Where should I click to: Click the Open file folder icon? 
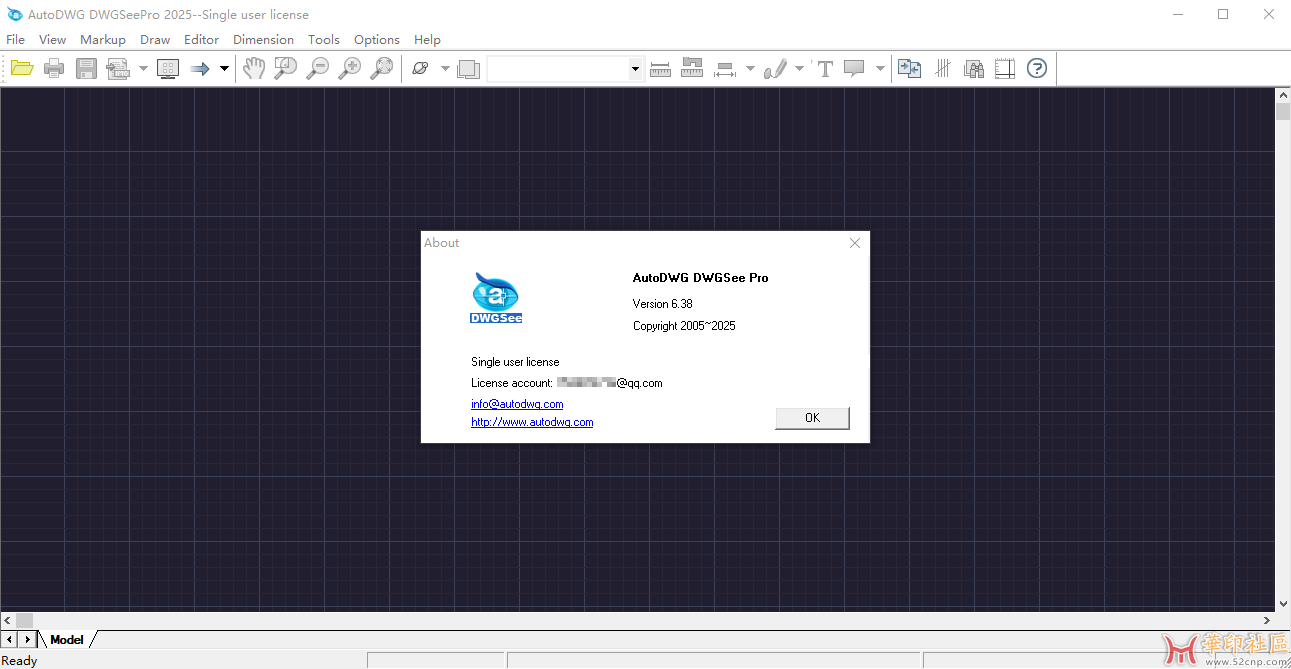click(x=22, y=68)
